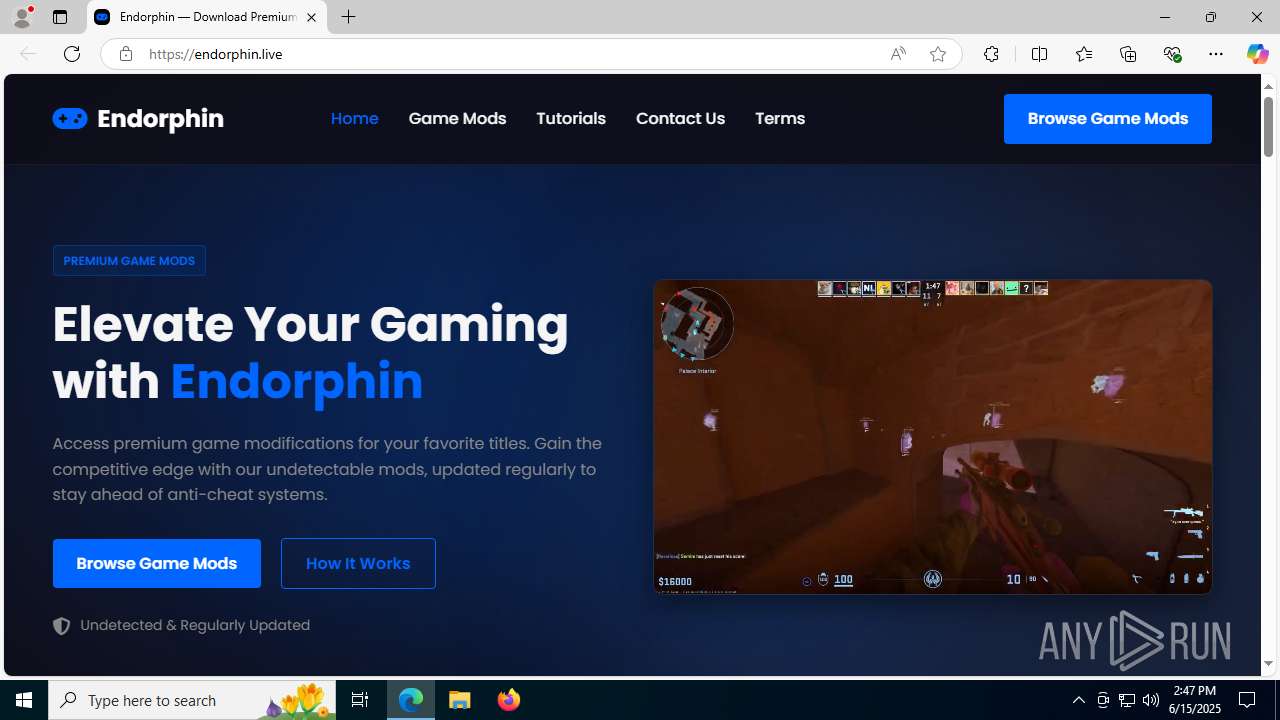Click the PREMIUM GAME MODS badge
Screen dimensions: 1280x720
pyautogui.click(x=129, y=260)
